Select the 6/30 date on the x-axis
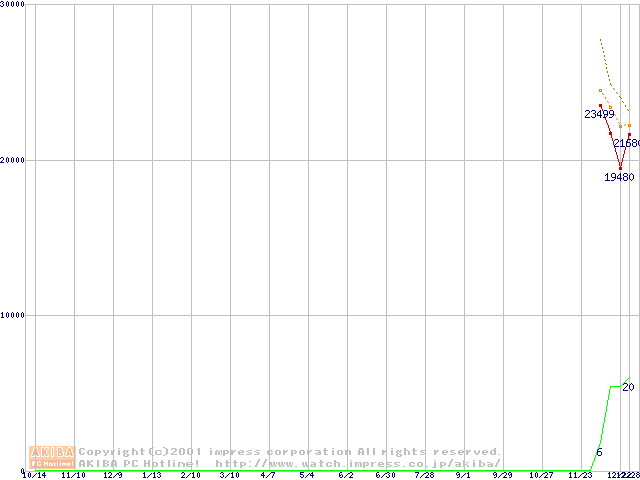 pyautogui.click(x=385, y=475)
